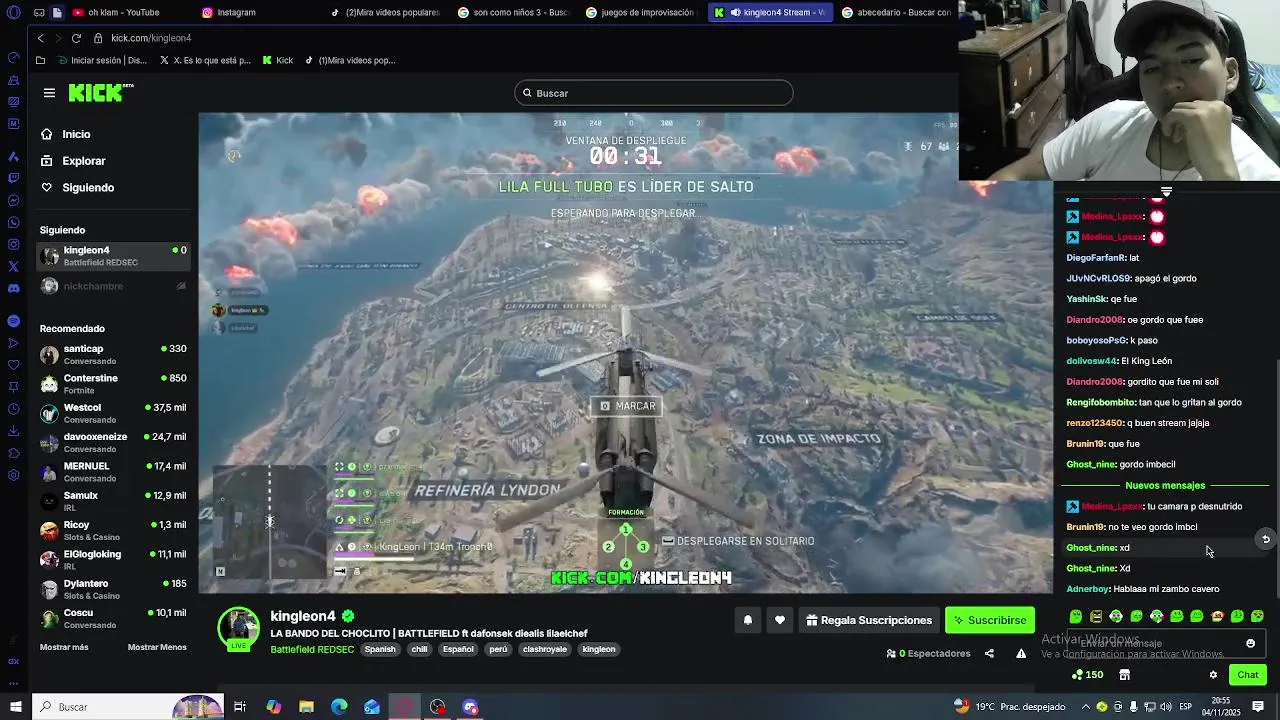
Task: Click the first green emote in chat bar
Action: 1075,616
